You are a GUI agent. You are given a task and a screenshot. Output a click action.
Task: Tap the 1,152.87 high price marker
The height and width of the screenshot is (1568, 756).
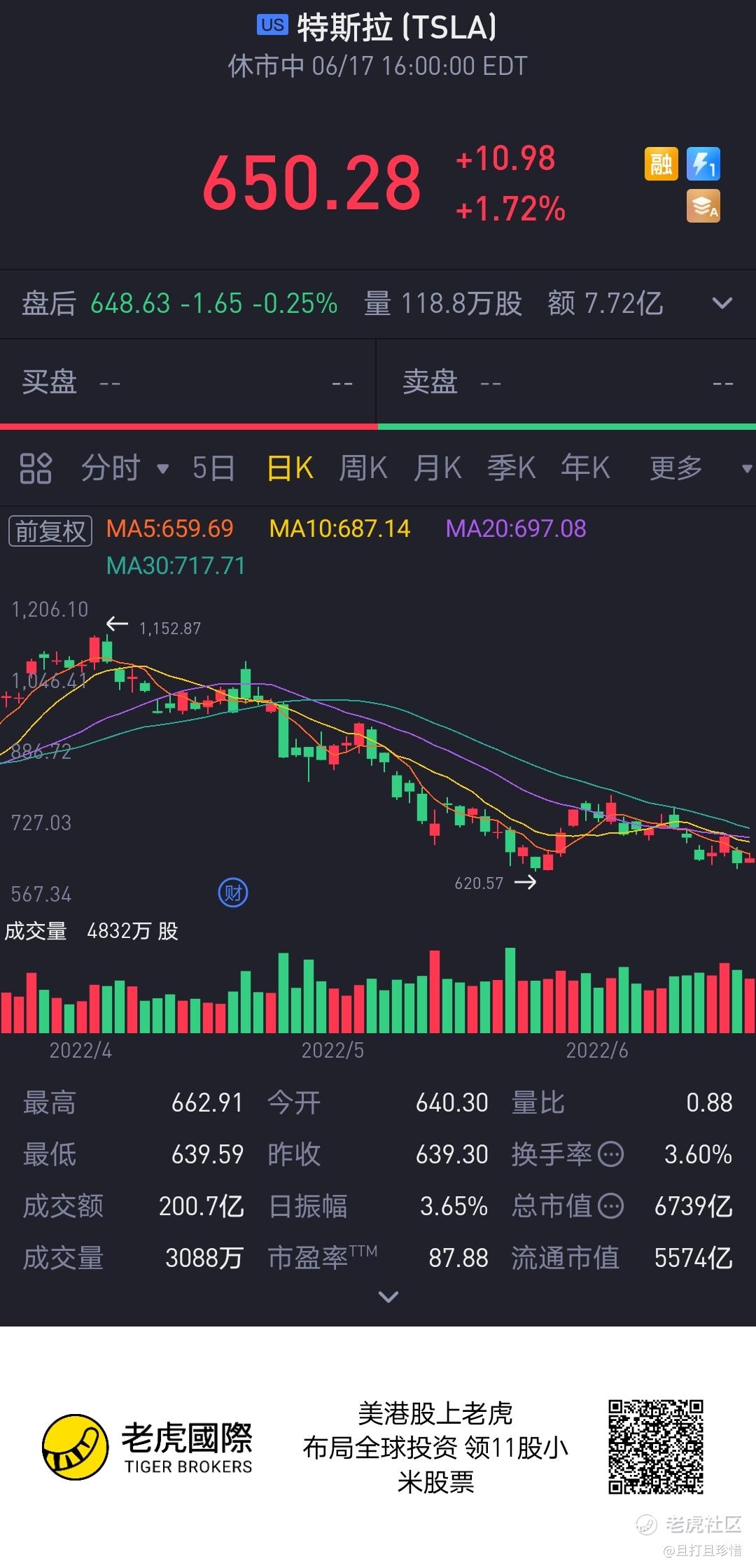pyautogui.click(x=170, y=629)
